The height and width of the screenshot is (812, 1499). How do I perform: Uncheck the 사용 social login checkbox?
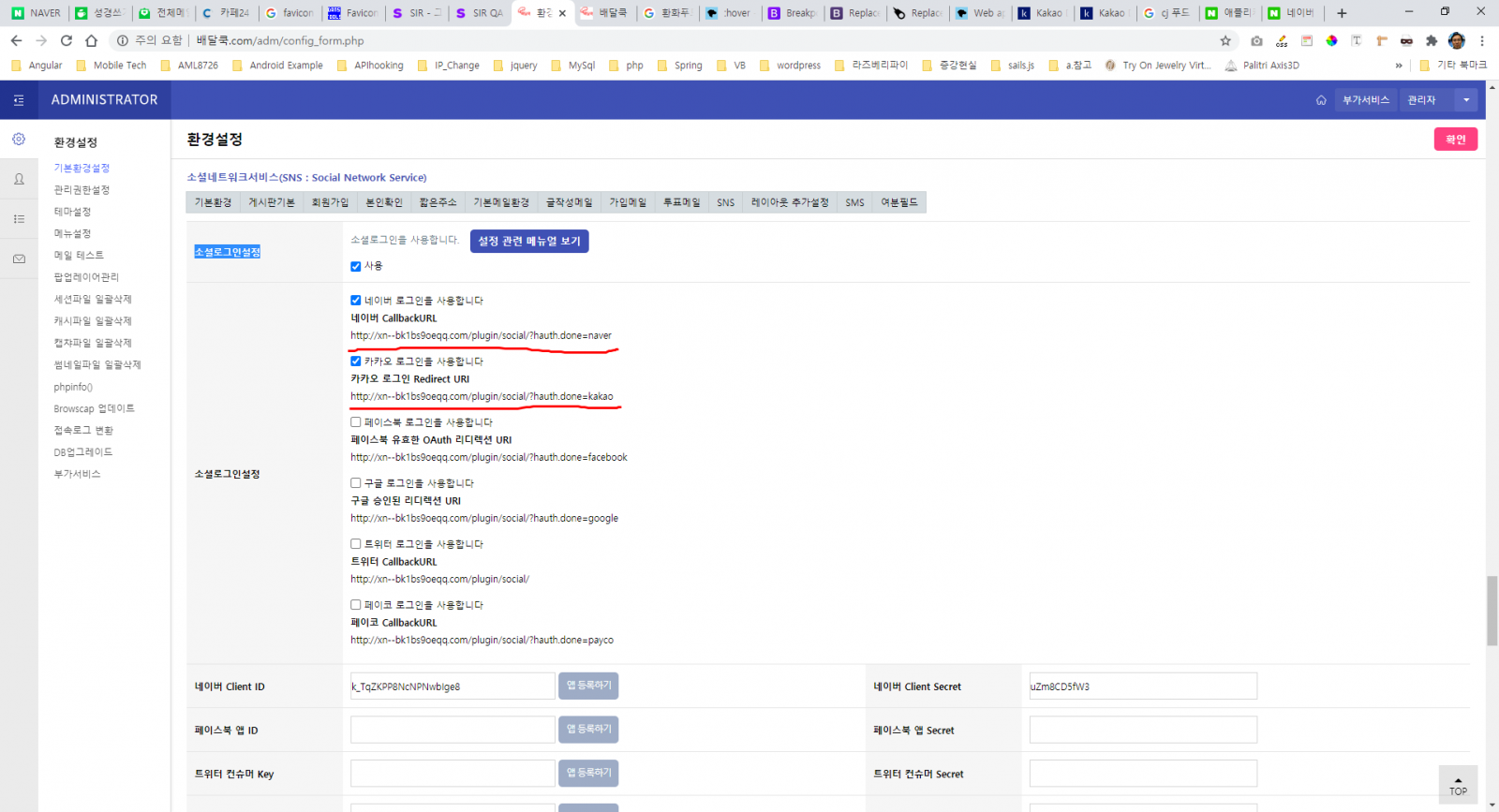(356, 267)
